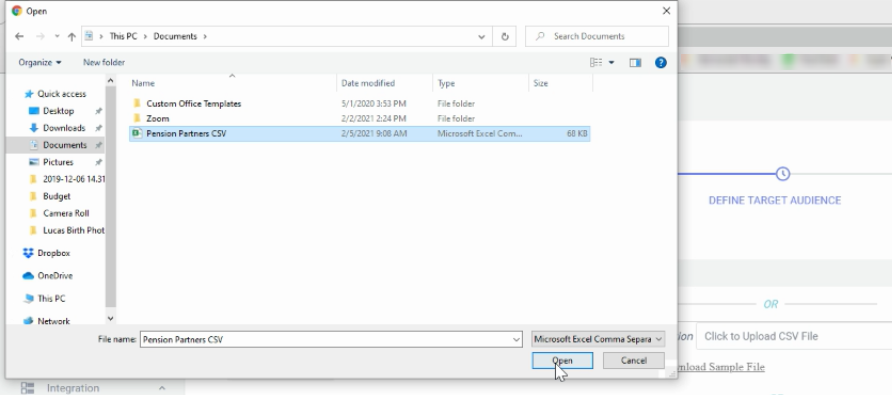Screen dimensions: 892x395
Task: Refresh the Documents folder view
Action: coord(505,36)
